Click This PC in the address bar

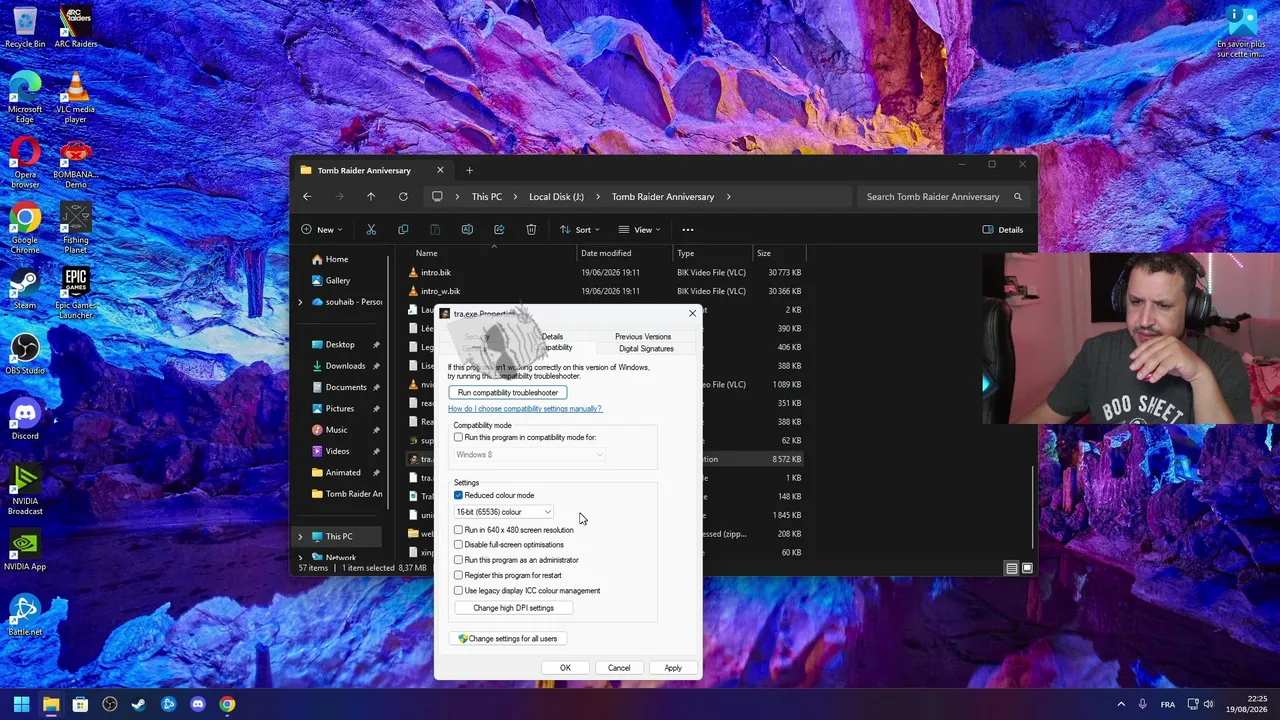tap(487, 197)
